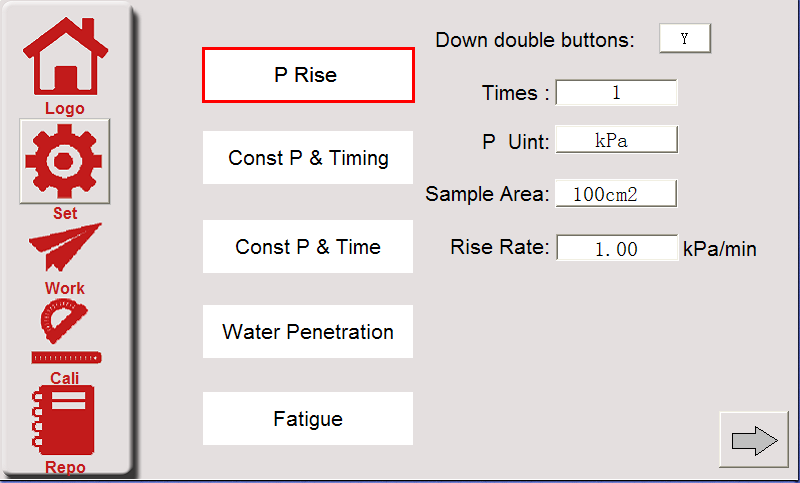
Task: Go to next page with arrow button
Action: click(754, 440)
